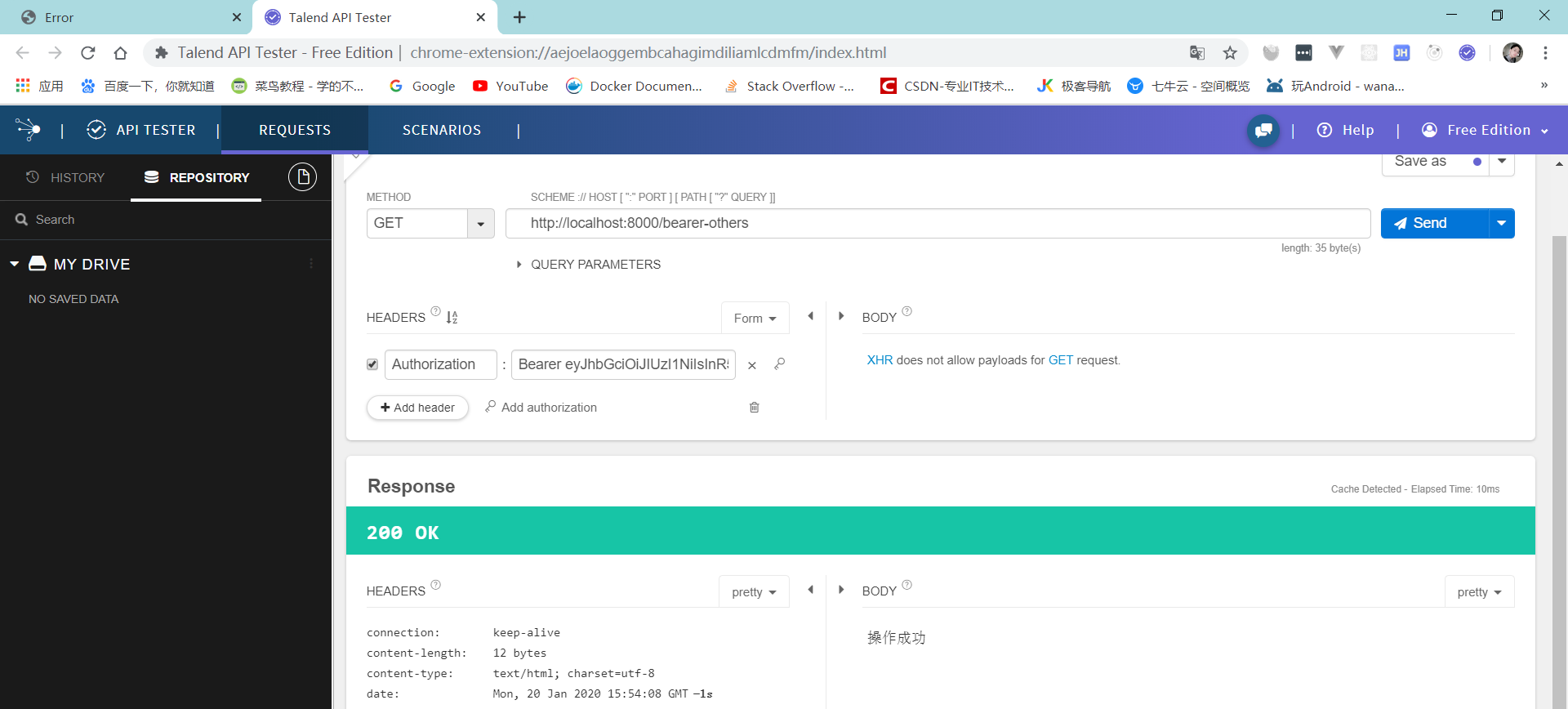Screen dimensions: 1568x709
Task: Switch to the Requests tab
Action: pos(295,130)
